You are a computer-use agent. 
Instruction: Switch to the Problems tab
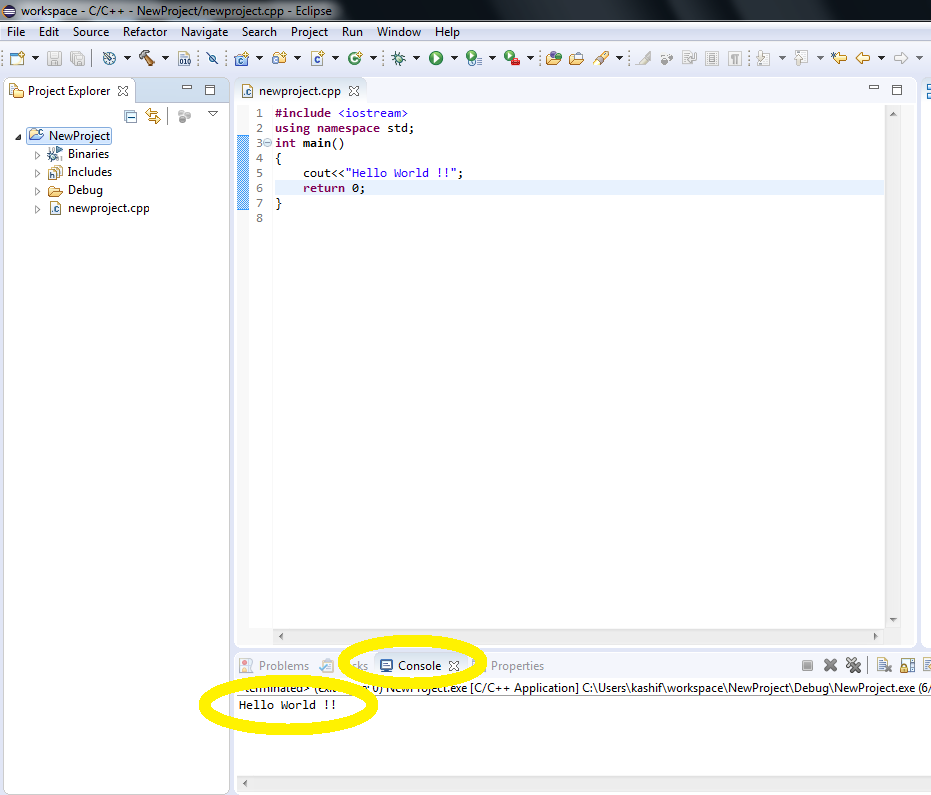pos(283,665)
